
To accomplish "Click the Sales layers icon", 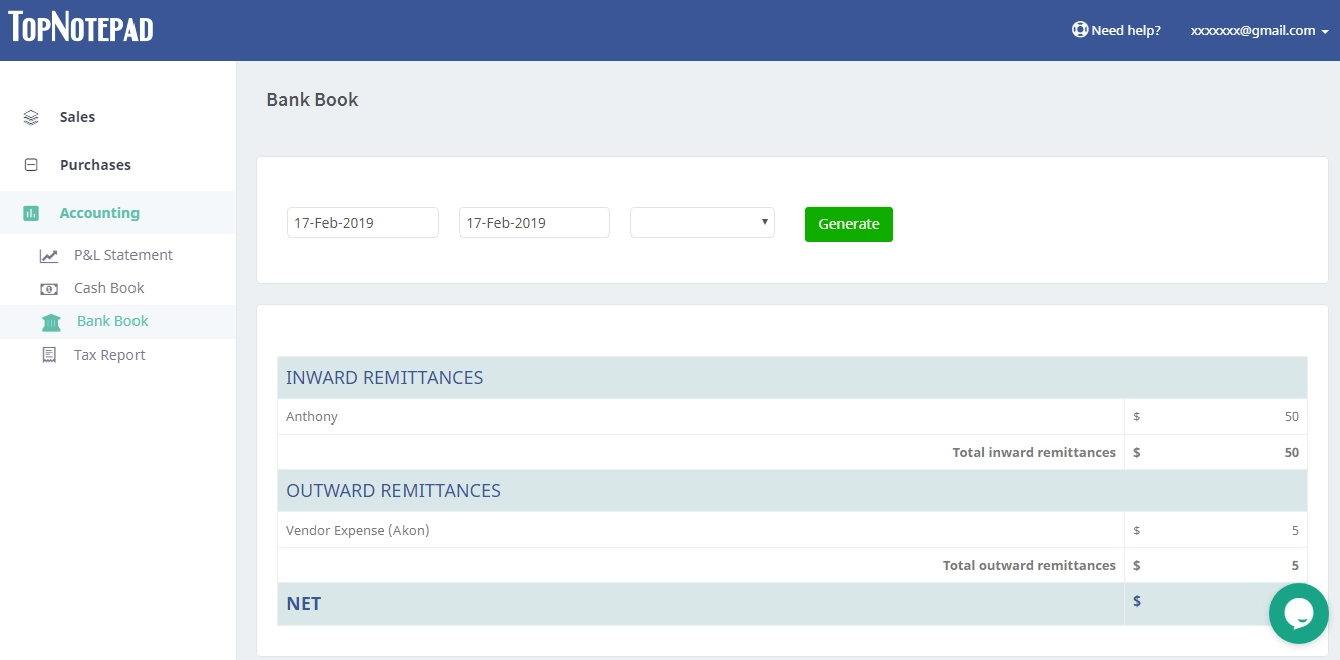I will [31, 117].
